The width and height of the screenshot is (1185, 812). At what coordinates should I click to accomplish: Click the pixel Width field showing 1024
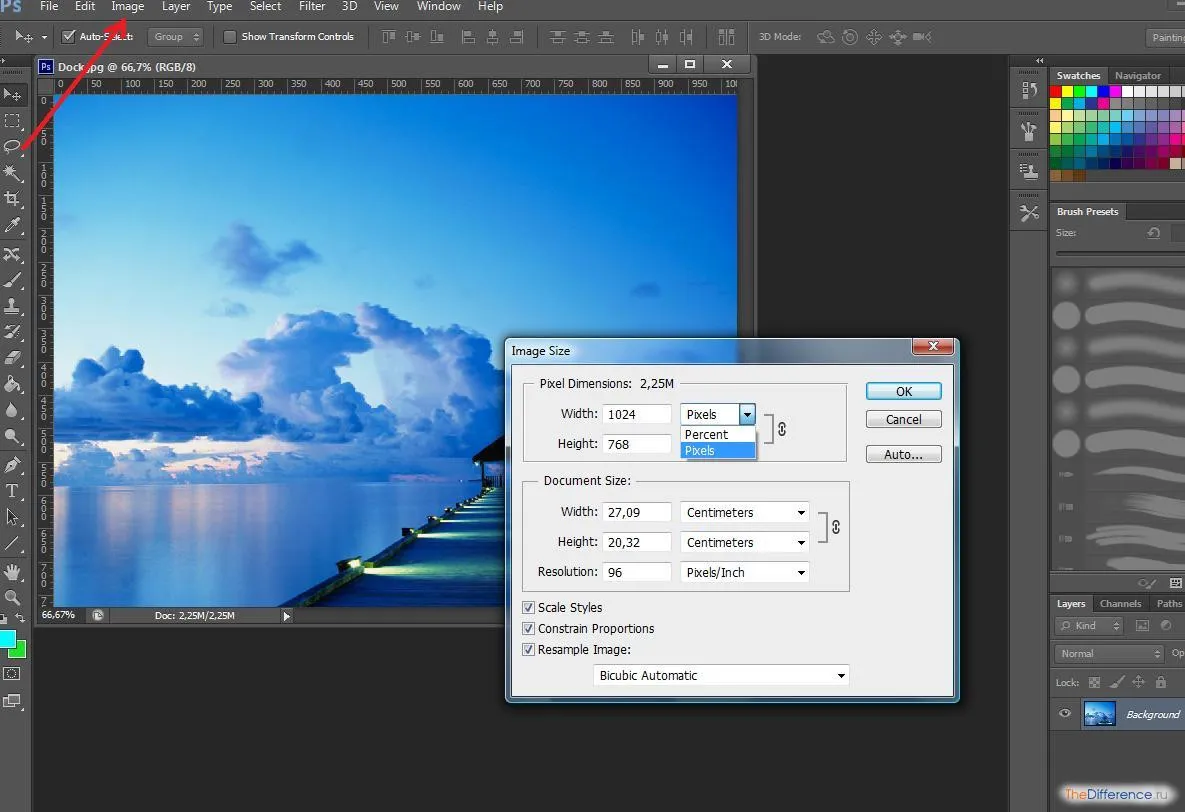pos(637,414)
